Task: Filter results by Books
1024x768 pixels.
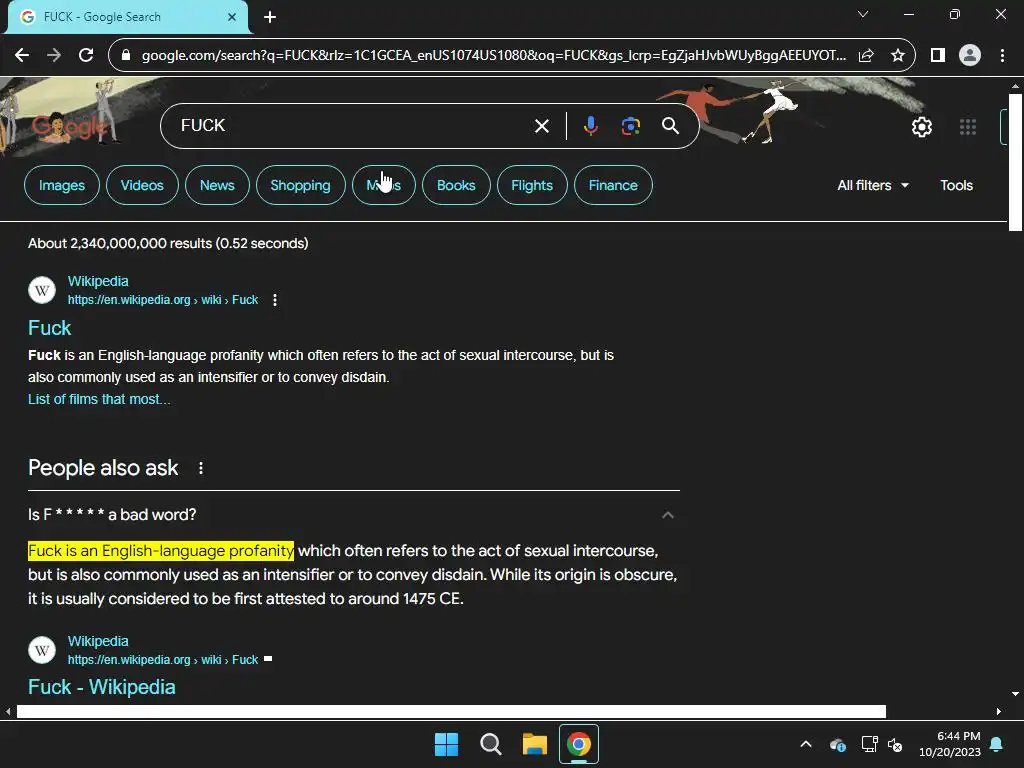Action: [x=456, y=185]
